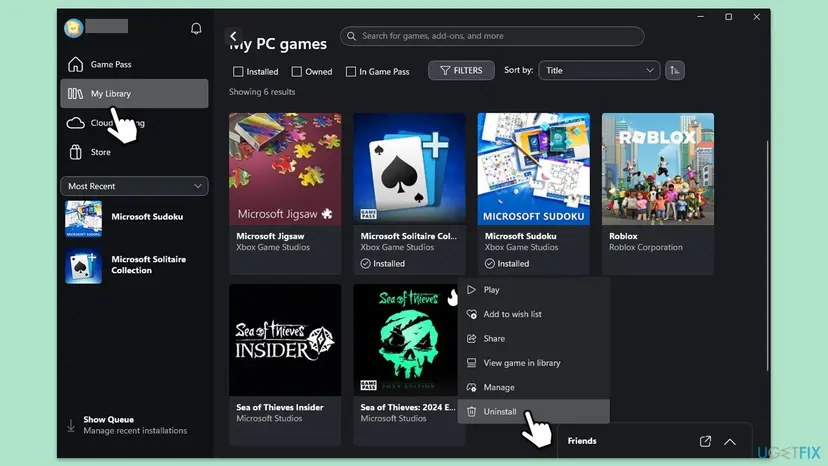
Task: Open Sea of Thieves Insider tile
Action: (285, 365)
